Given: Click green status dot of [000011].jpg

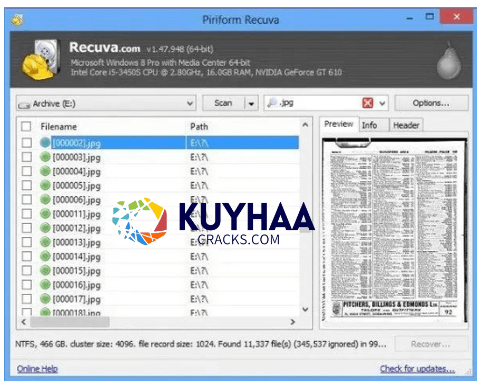Looking at the screenshot, I should (45, 213).
